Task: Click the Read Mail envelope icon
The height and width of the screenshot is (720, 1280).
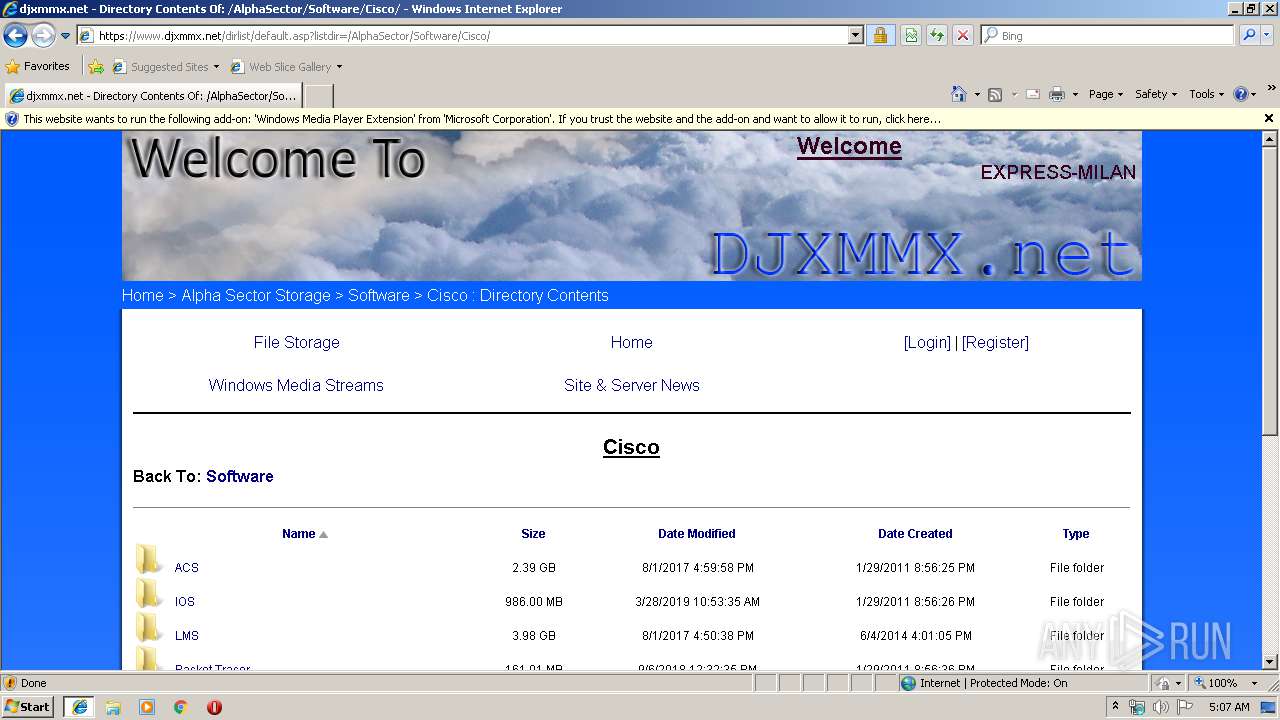Action: pyautogui.click(x=1032, y=94)
